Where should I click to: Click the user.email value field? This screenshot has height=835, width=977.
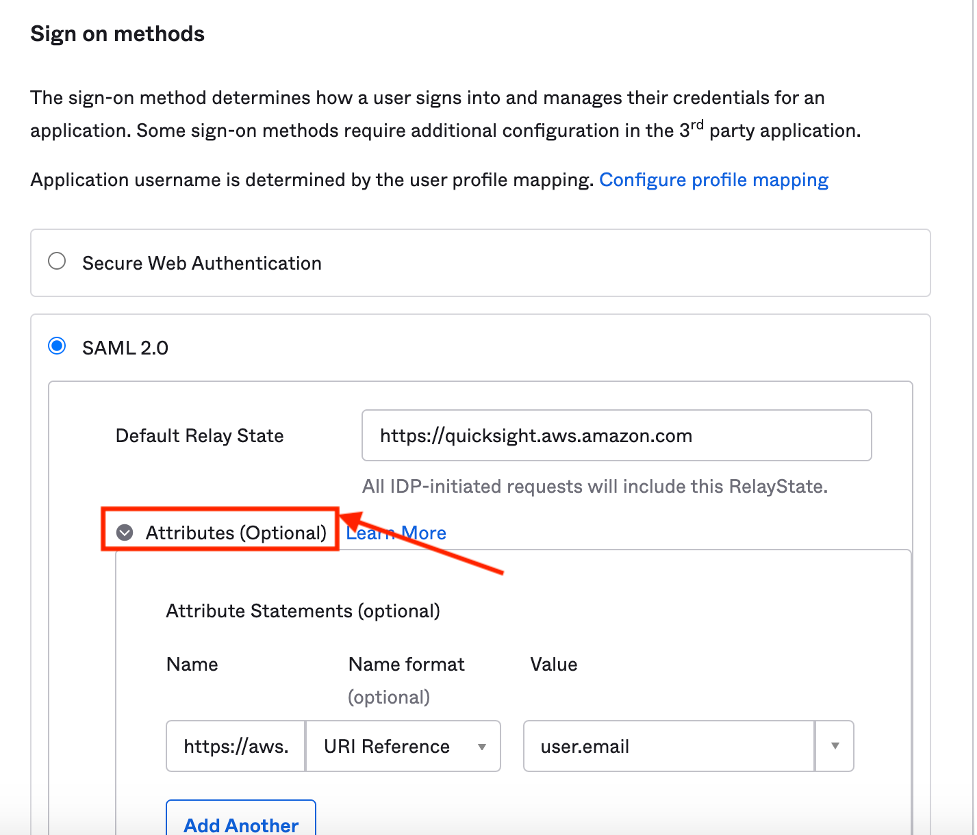click(x=670, y=746)
